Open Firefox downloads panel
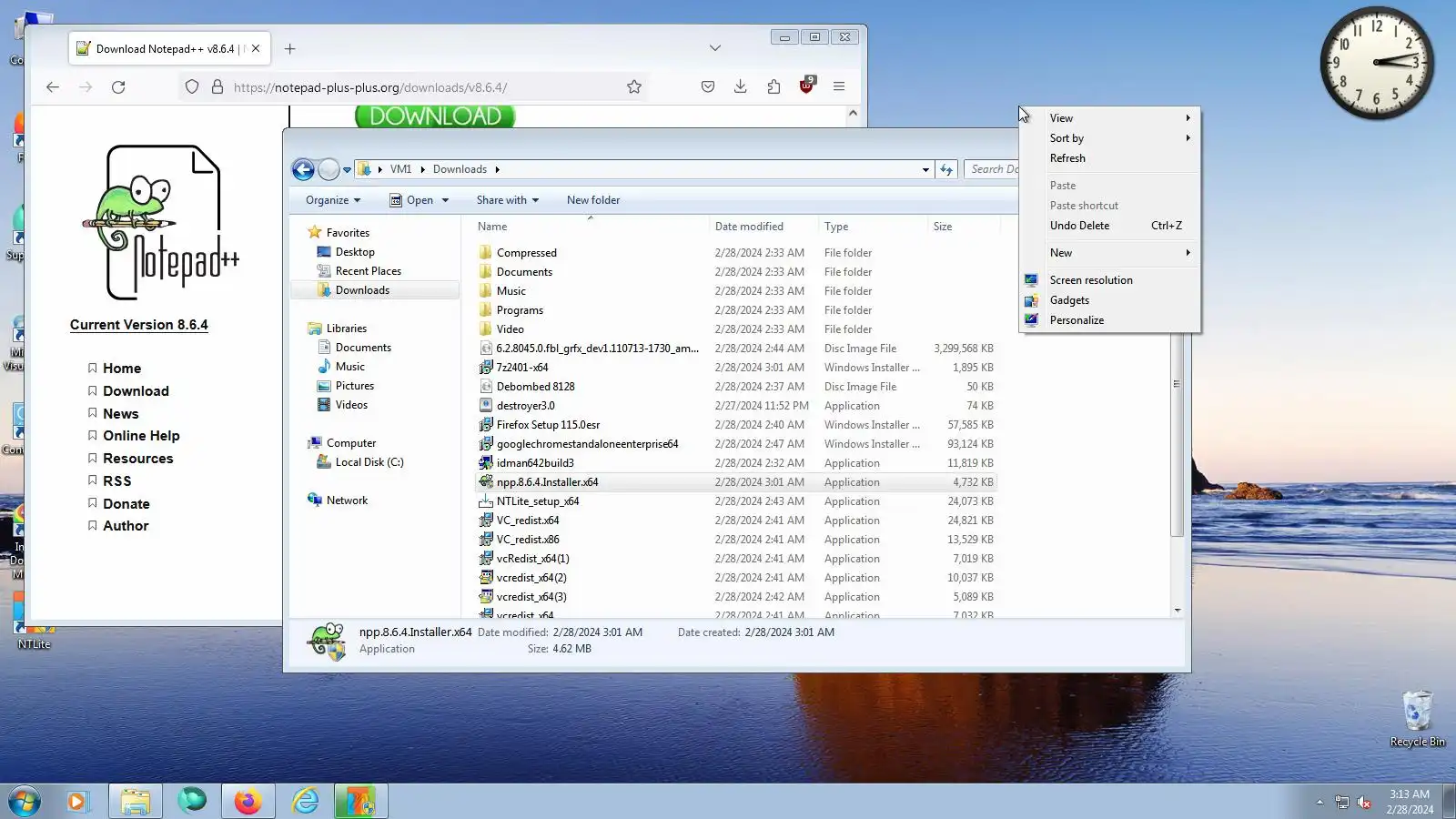The image size is (1456, 819). click(x=741, y=87)
